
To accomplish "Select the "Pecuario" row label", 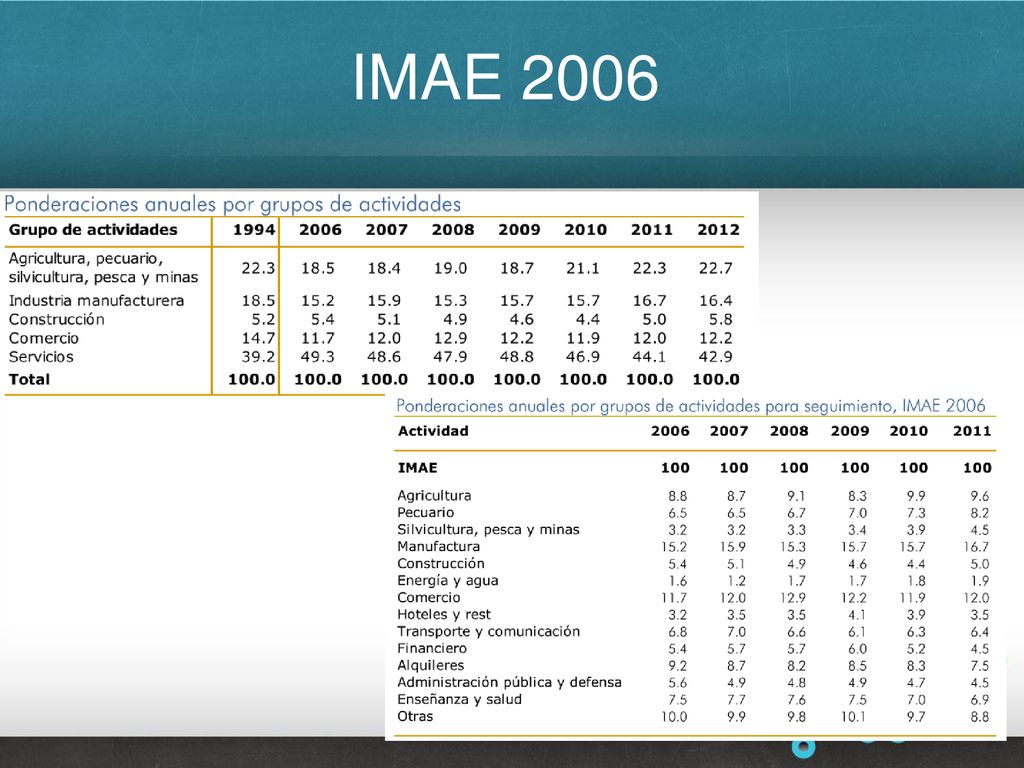I will pos(425,513).
